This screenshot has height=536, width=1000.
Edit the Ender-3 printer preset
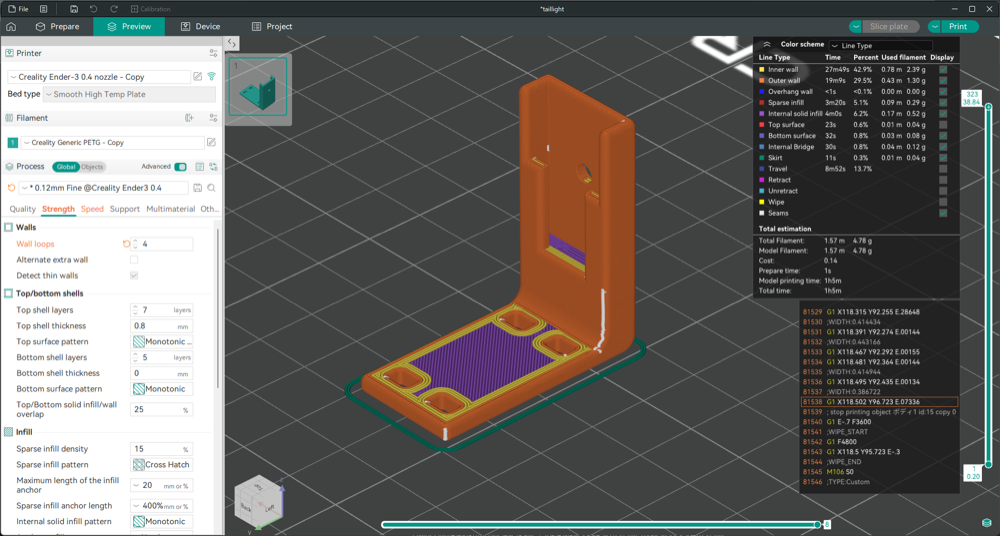click(198, 77)
